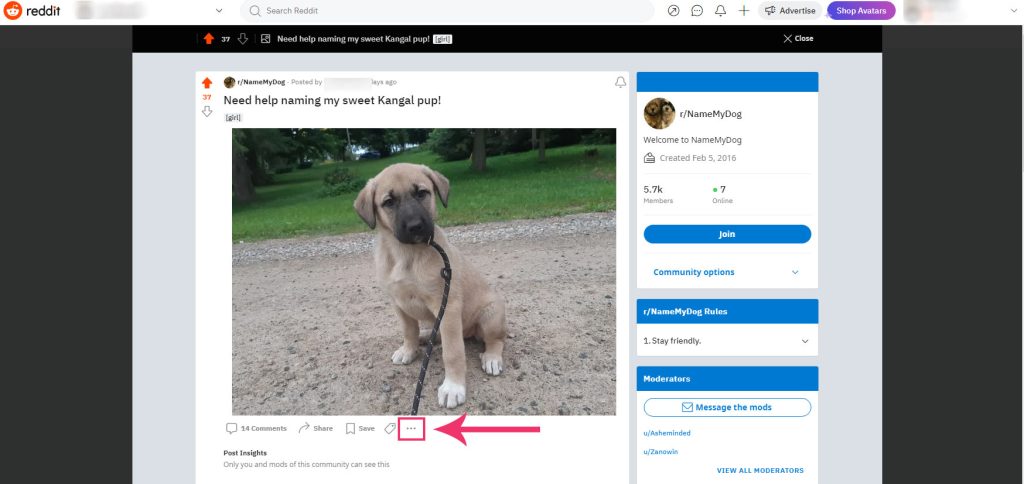This screenshot has width=1024, height=484.
Task: Click the three-dot more options button
Action: pyautogui.click(x=411, y=428)
